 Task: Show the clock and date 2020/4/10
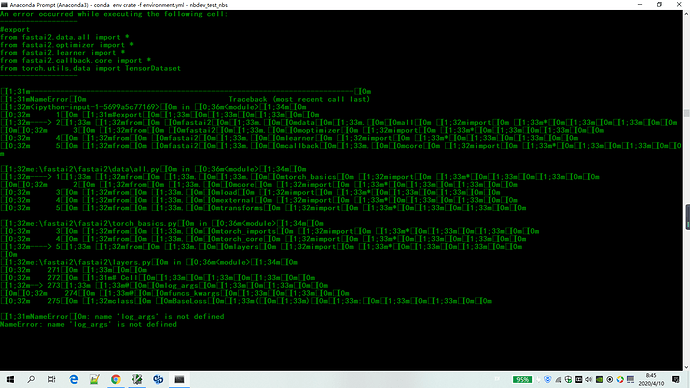[x=651, y=380]
